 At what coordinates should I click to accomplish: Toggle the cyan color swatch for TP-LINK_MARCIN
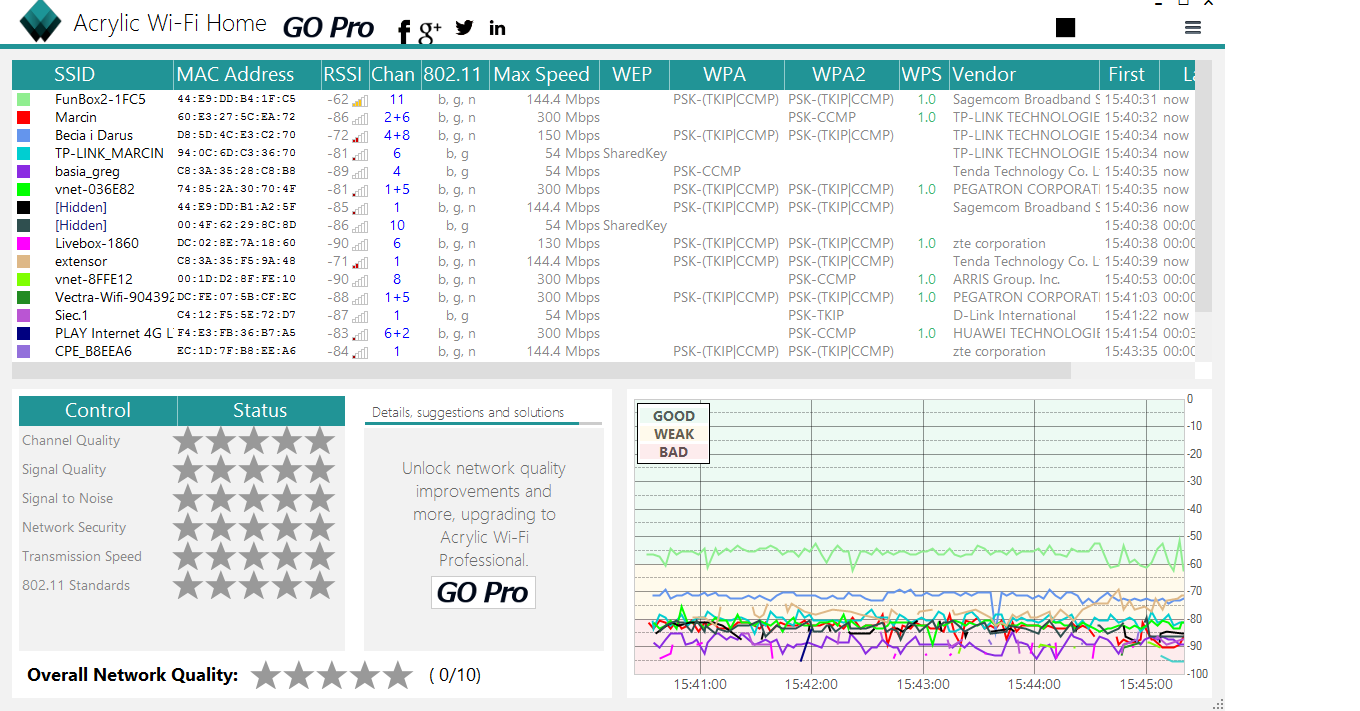point(24,154)
